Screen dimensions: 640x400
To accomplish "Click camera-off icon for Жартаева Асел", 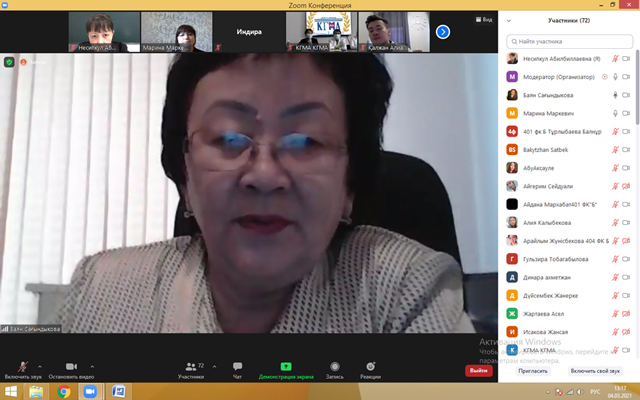I will pos(626,313).
